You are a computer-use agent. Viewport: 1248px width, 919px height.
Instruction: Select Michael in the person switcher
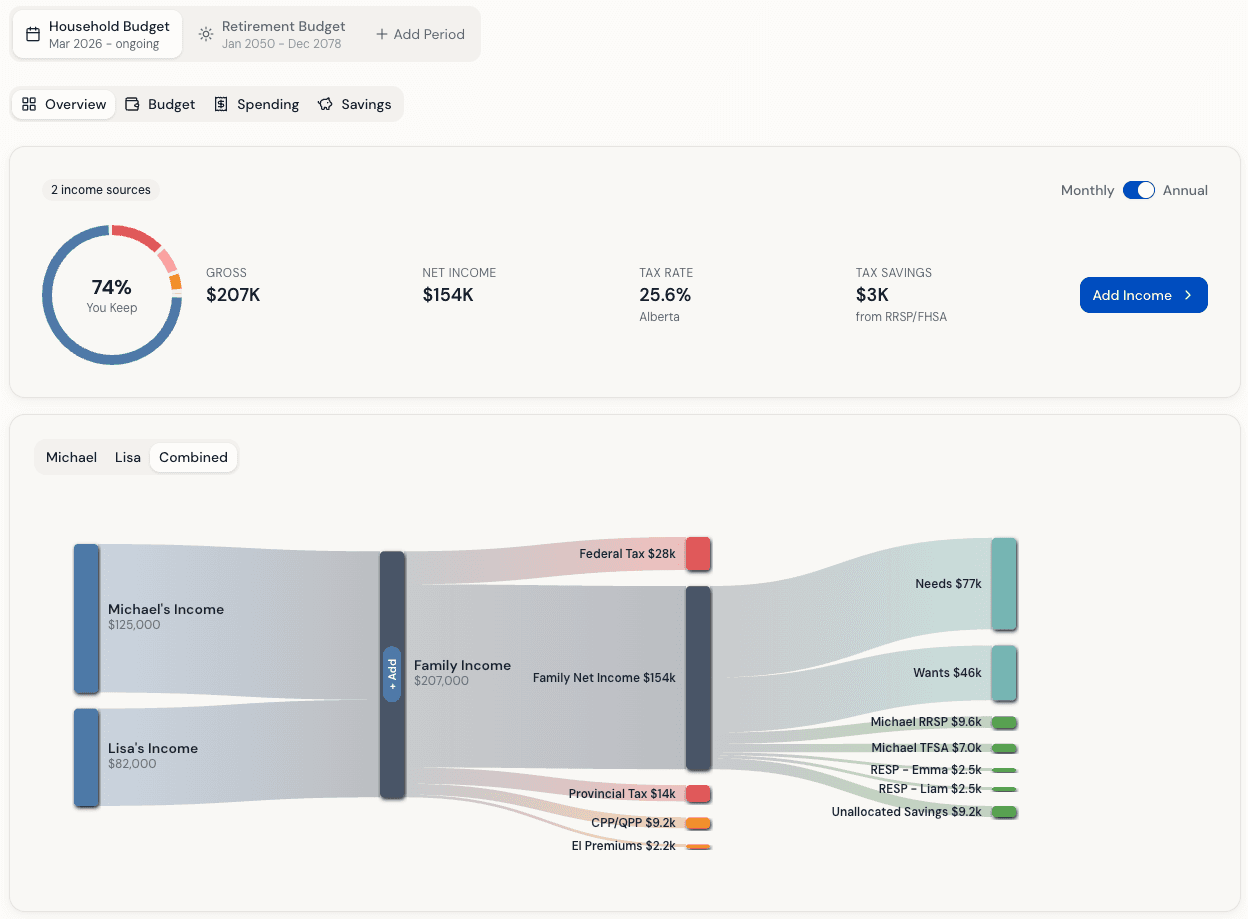pos(71,457)
